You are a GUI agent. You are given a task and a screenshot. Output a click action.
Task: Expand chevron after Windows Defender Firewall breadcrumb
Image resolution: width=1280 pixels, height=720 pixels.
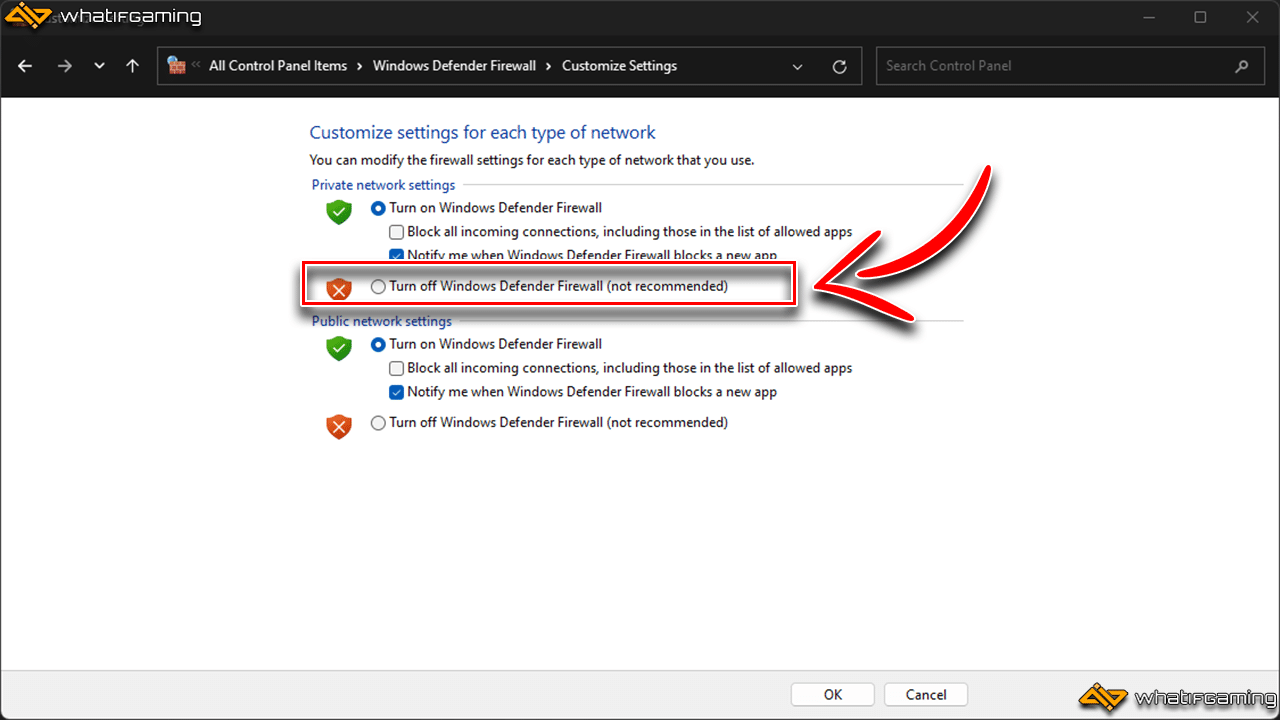[549, 66]
